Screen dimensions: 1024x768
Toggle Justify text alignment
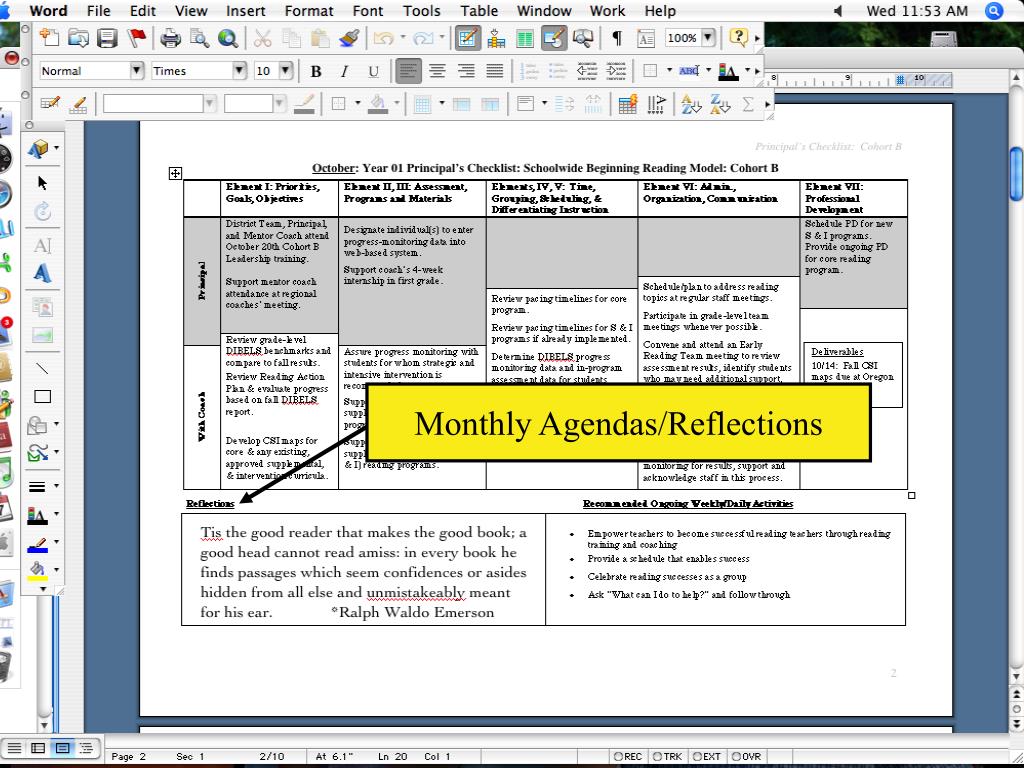click(495, 71)
